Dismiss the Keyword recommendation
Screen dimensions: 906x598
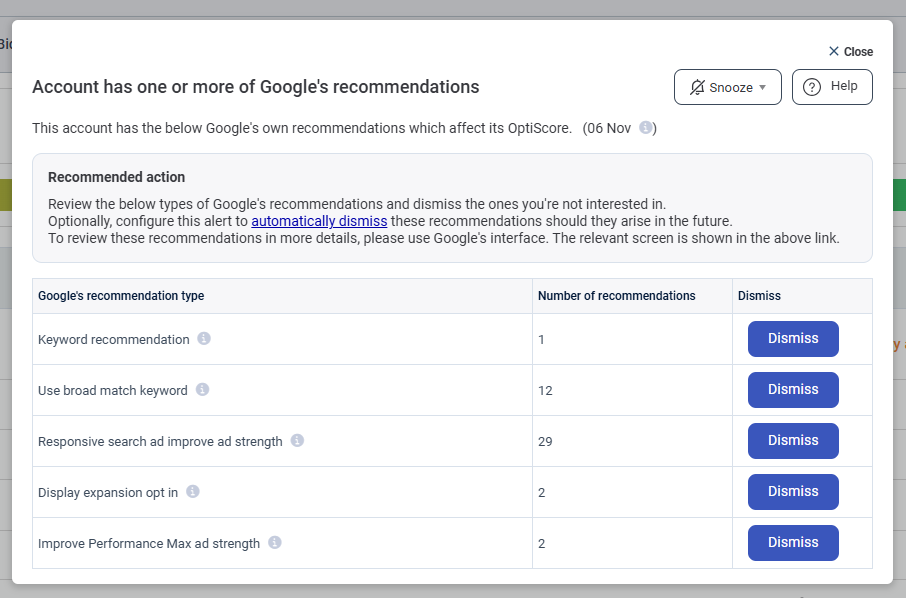pyautogui.click(x=793, y=339)
